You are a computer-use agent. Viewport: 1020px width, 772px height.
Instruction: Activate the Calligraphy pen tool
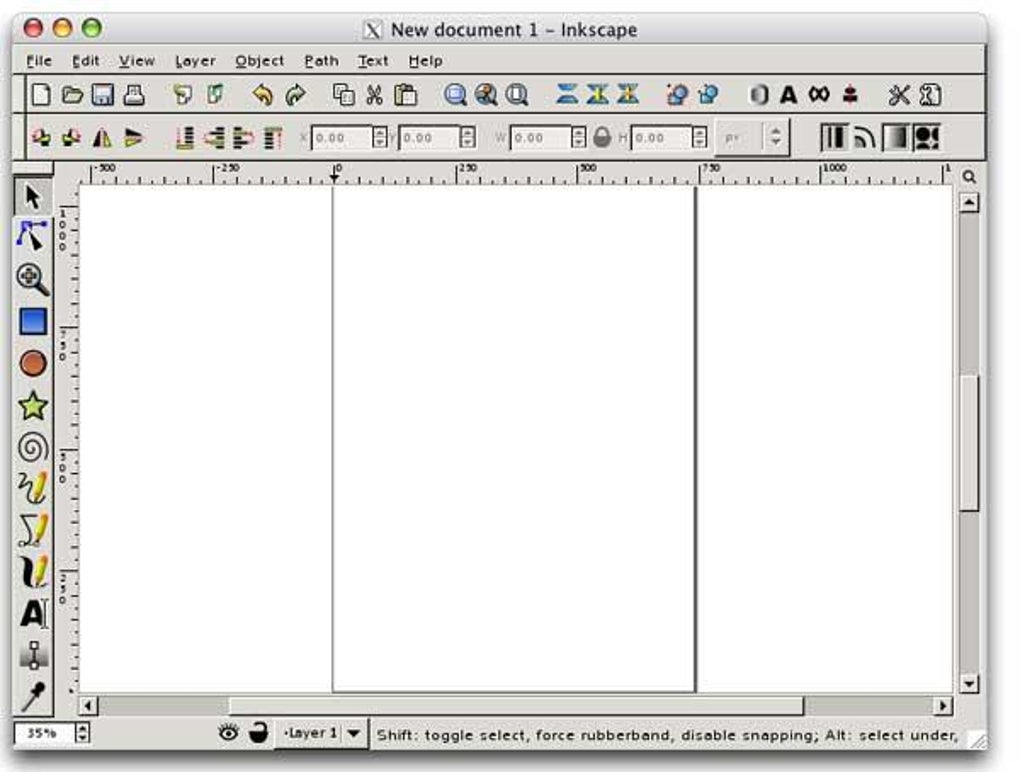point(33,572)
